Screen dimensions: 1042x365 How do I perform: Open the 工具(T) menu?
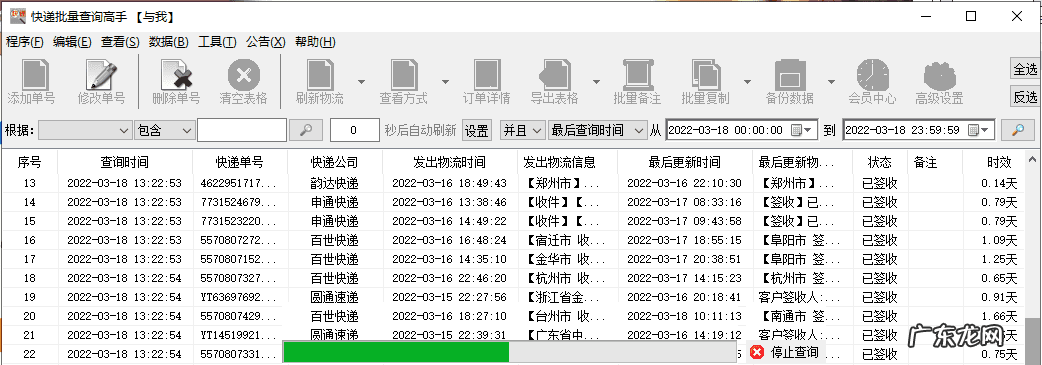coord(217,42)
